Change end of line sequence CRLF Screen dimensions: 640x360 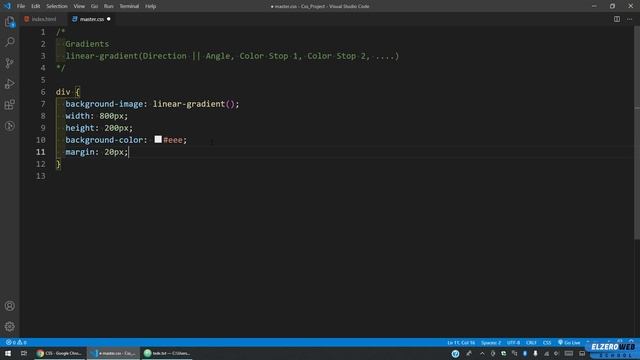[x=531, y=342]
